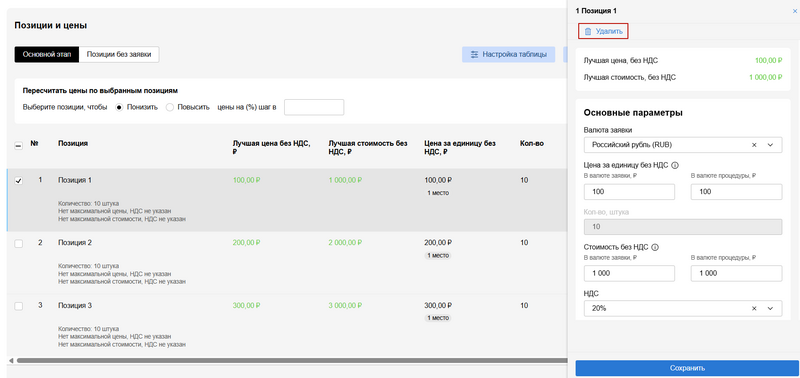Click the Цена за единицу без НДС column header
This screenshot has width=800, height=378.
point(460,147)
